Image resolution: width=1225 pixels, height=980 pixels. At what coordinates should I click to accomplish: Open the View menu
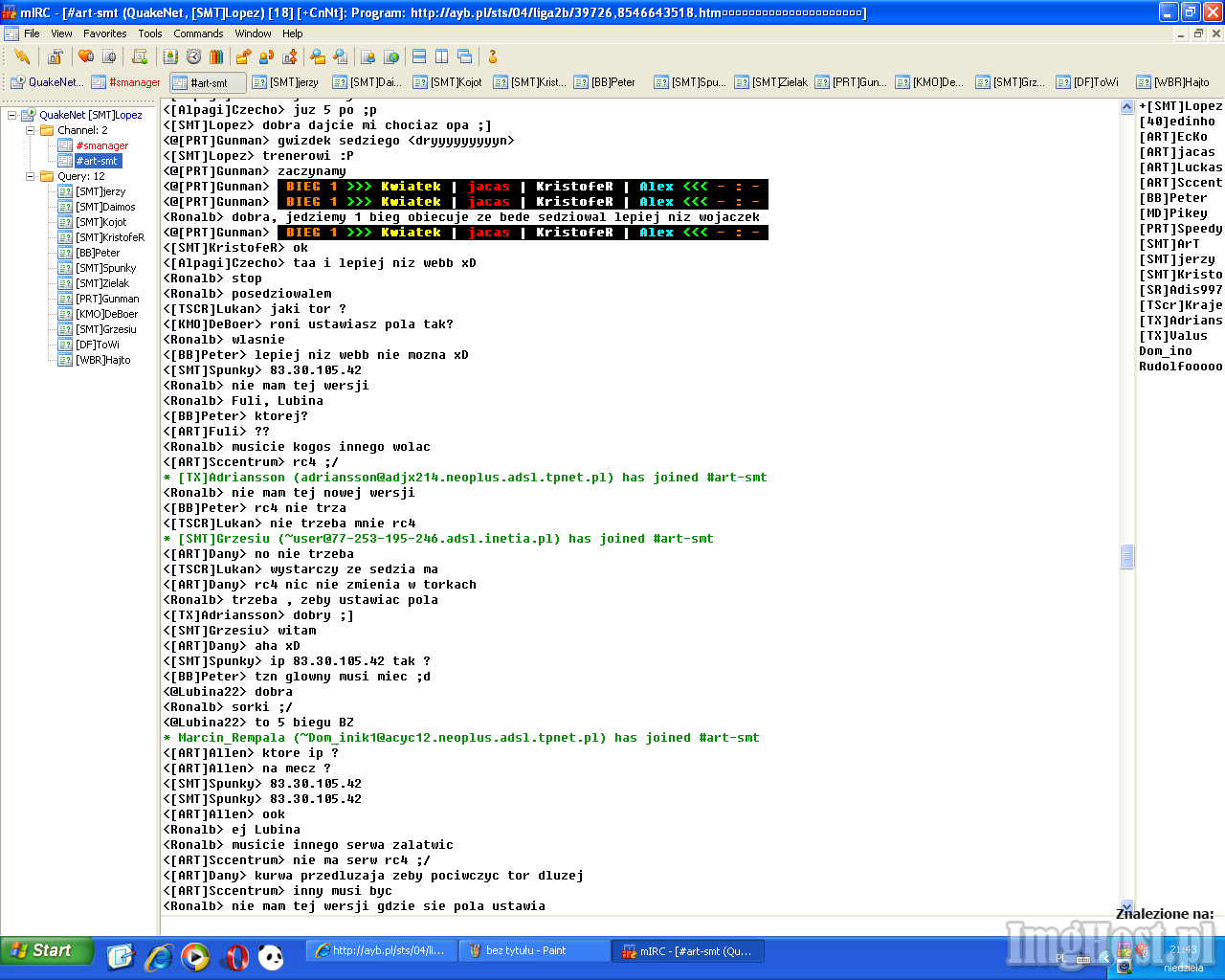(x=61, y=33)
